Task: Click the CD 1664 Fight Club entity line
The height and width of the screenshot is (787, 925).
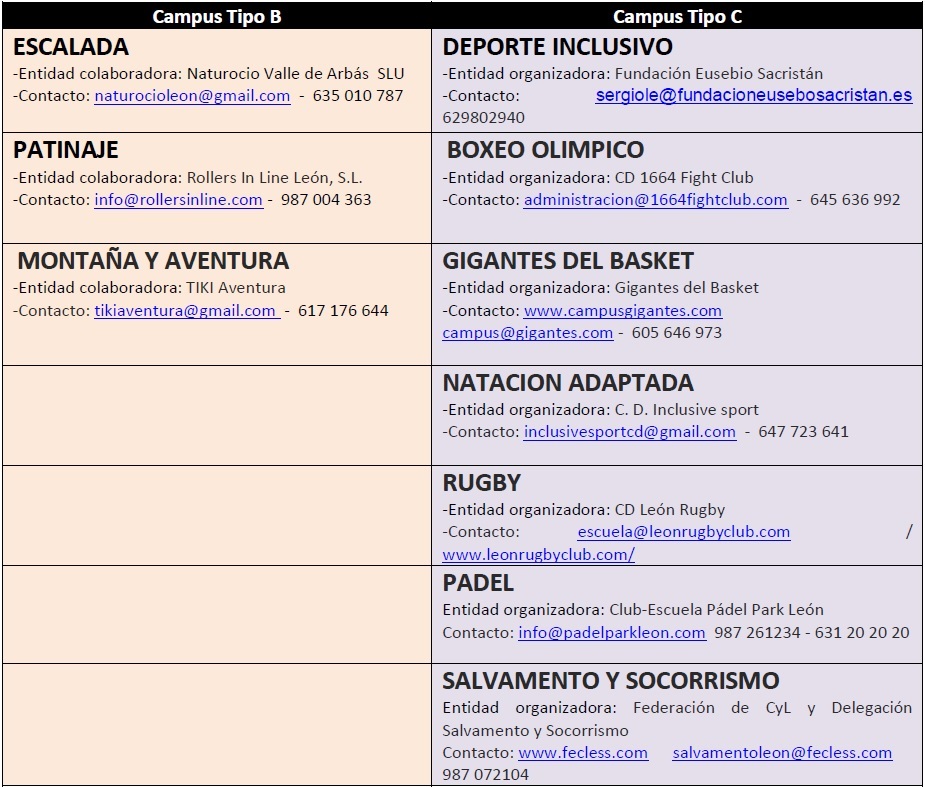Action: pyautogui.click(x=598, y=178)
